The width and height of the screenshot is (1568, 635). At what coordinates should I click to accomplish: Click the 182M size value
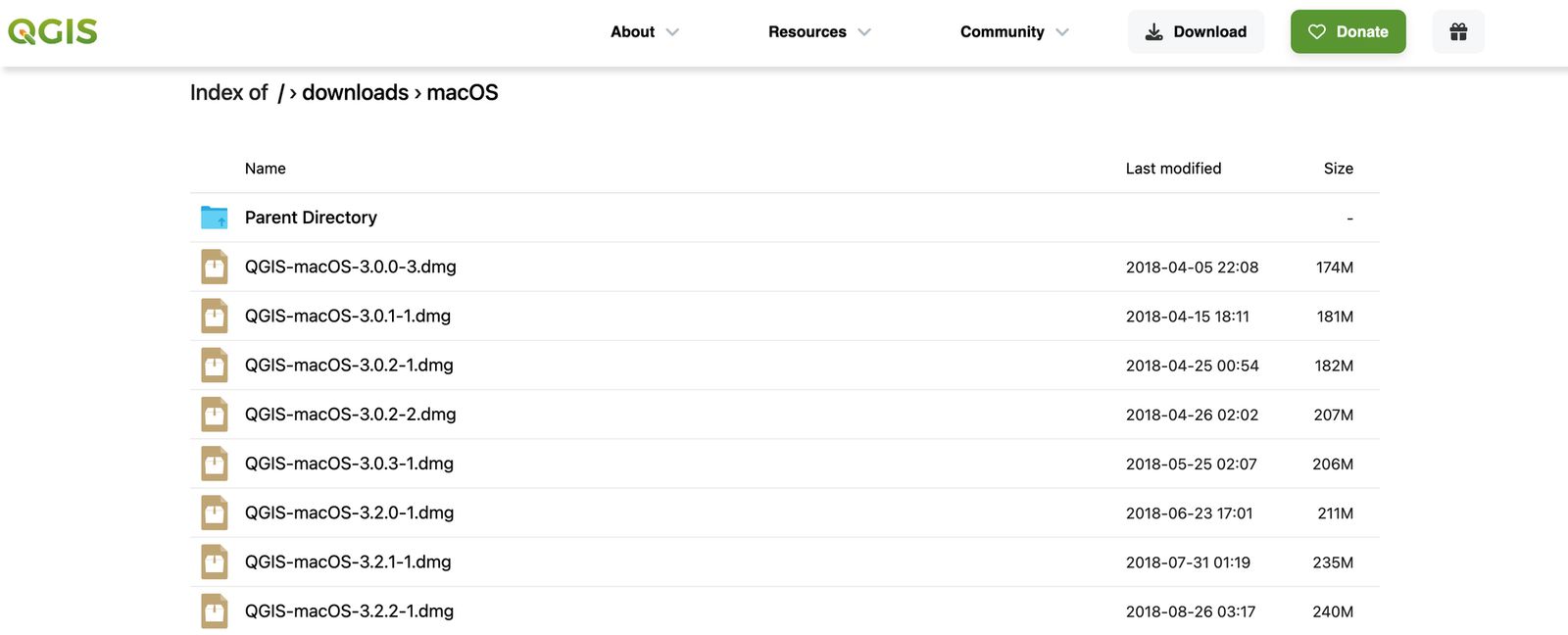(1334, 366)
